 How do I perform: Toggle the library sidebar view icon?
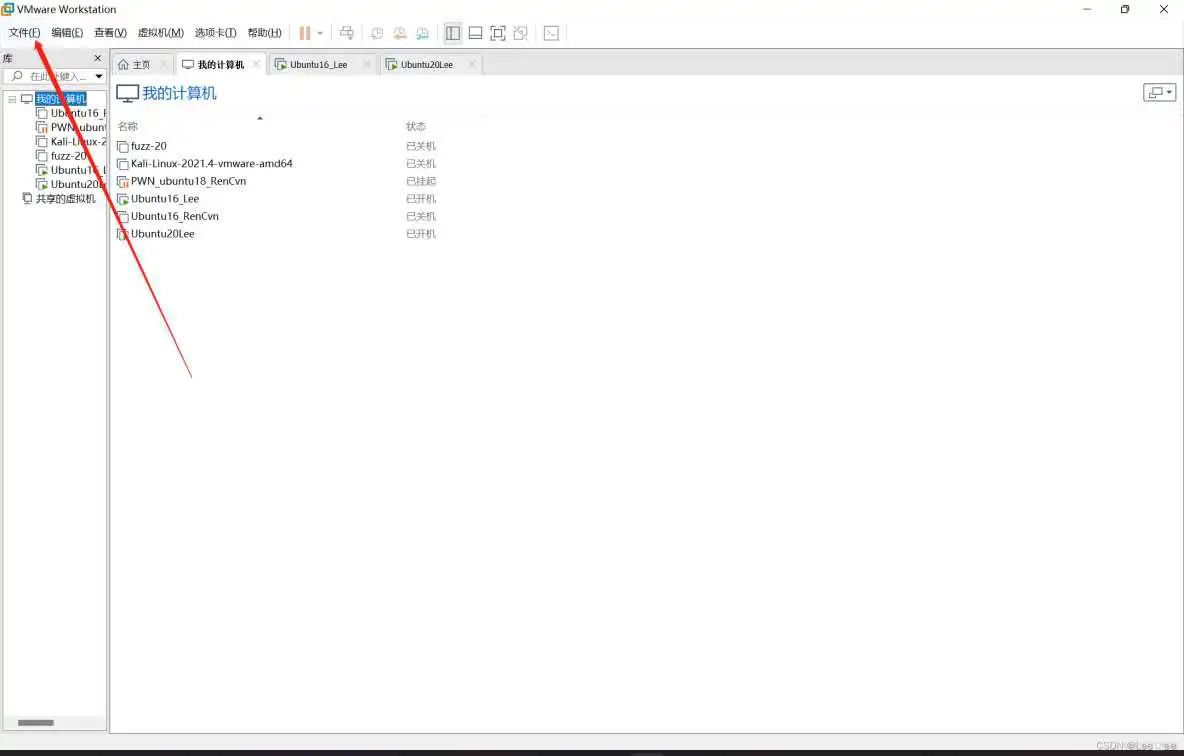(453, 33)
